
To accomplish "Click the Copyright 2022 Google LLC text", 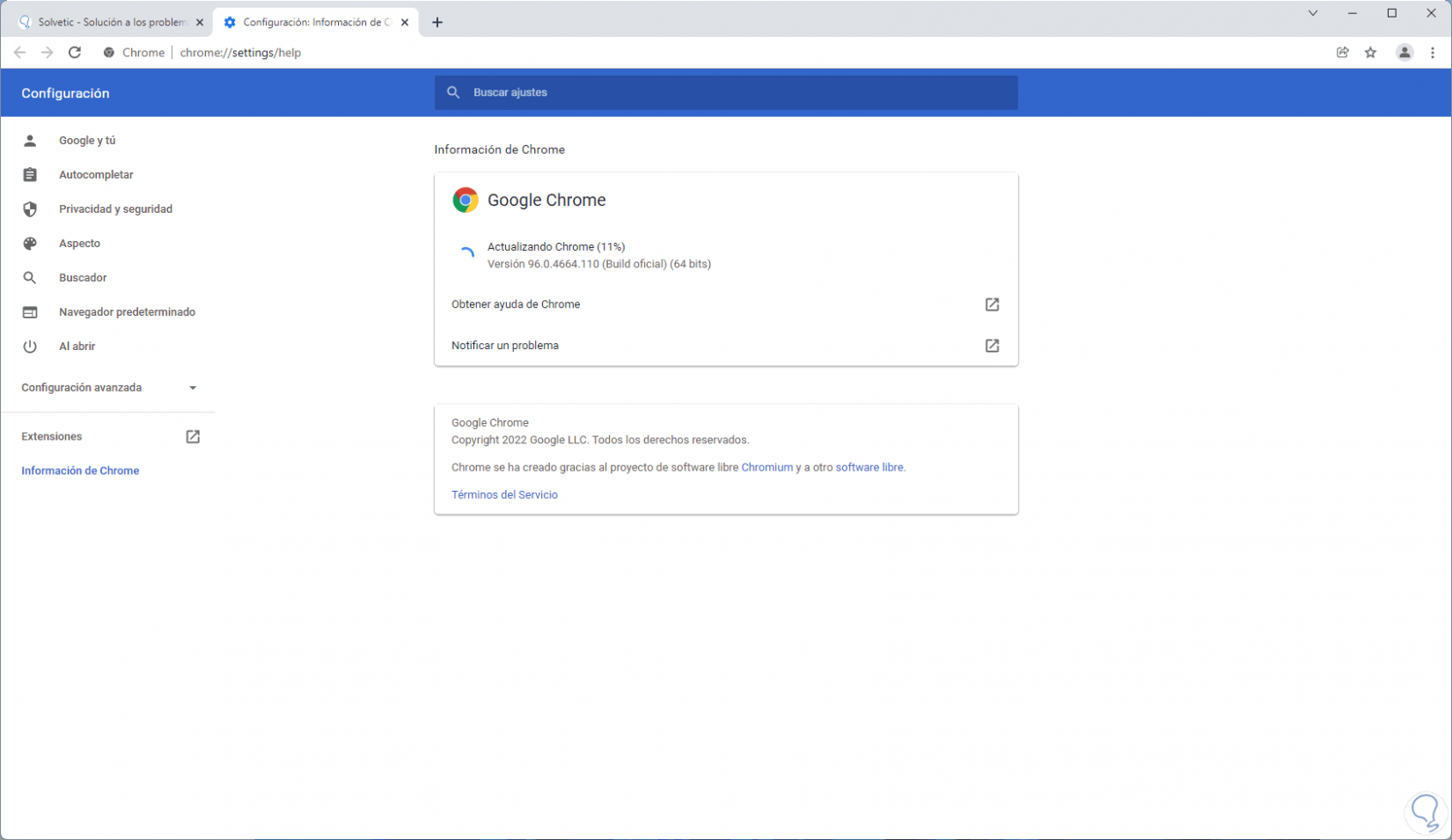I will coord(600,440).
